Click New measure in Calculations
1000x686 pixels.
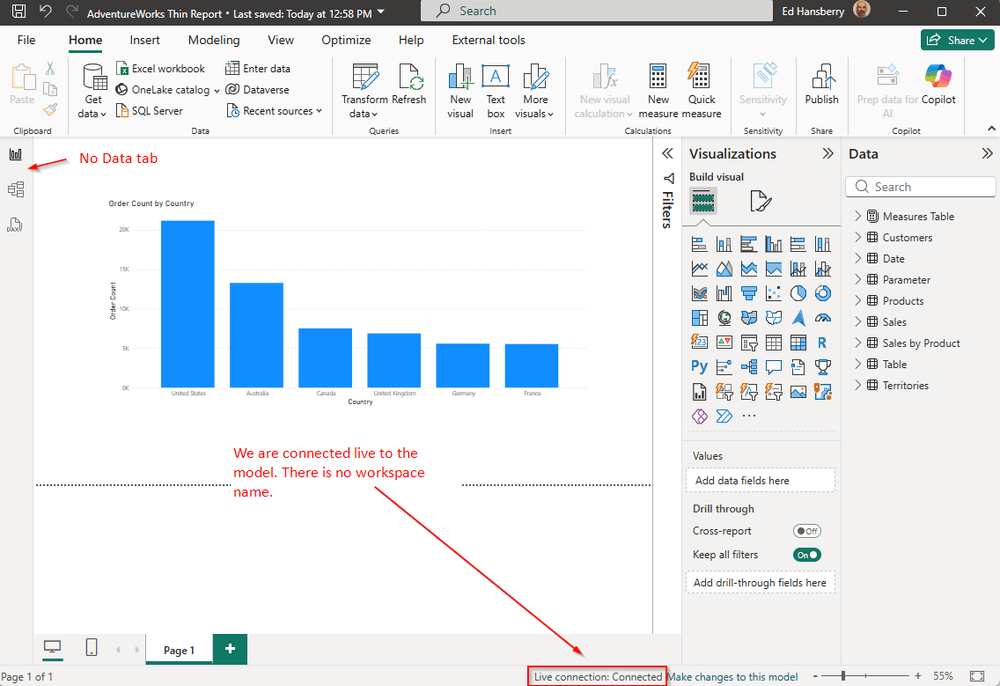[658, 91]
